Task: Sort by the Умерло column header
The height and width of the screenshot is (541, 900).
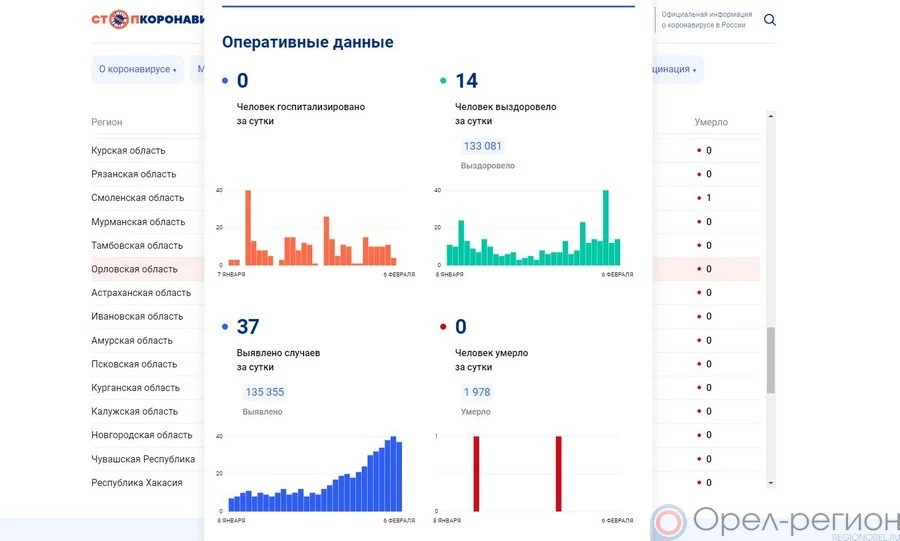Action: 711,122
